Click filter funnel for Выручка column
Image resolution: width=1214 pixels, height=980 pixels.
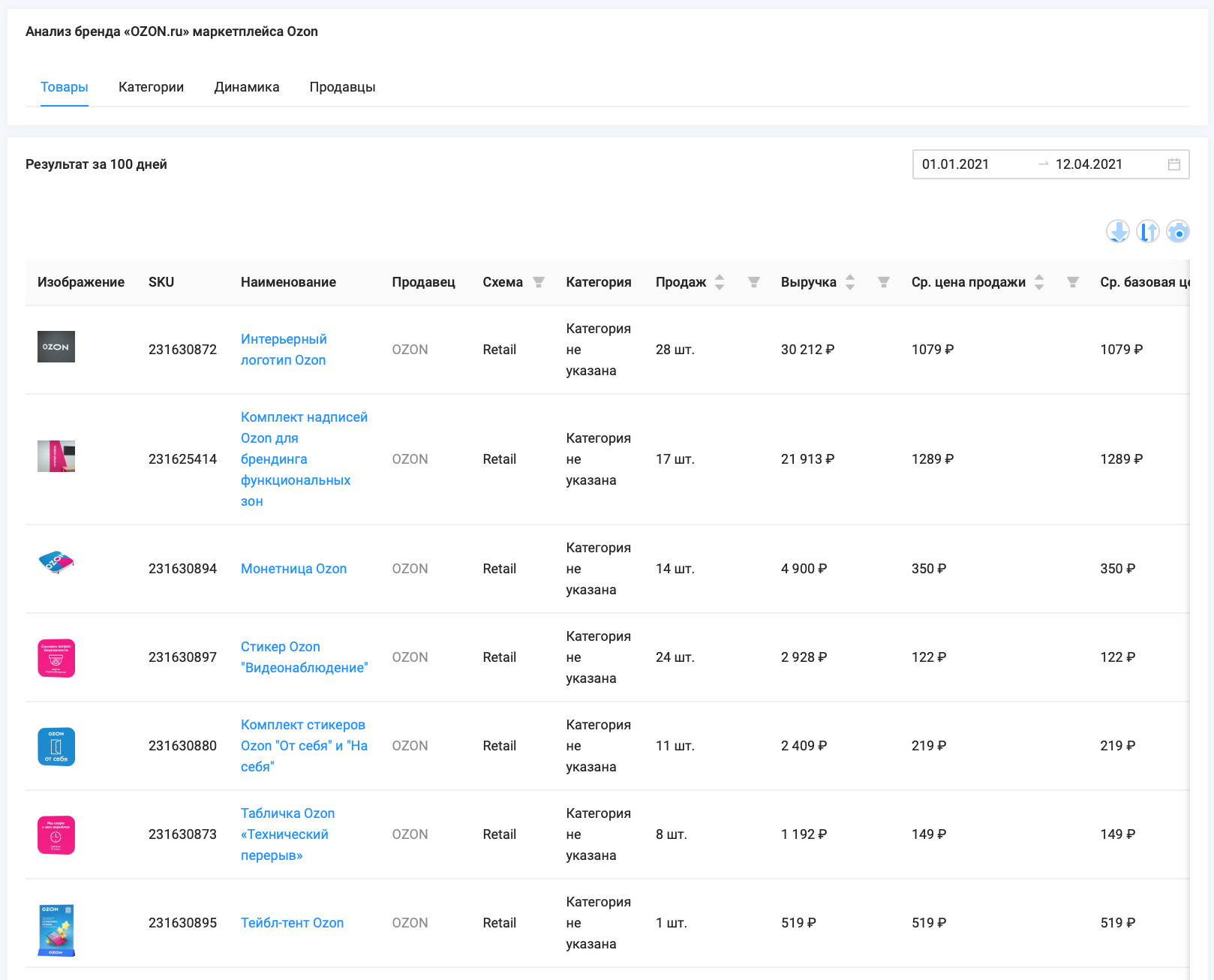click(x=884, y=282)
